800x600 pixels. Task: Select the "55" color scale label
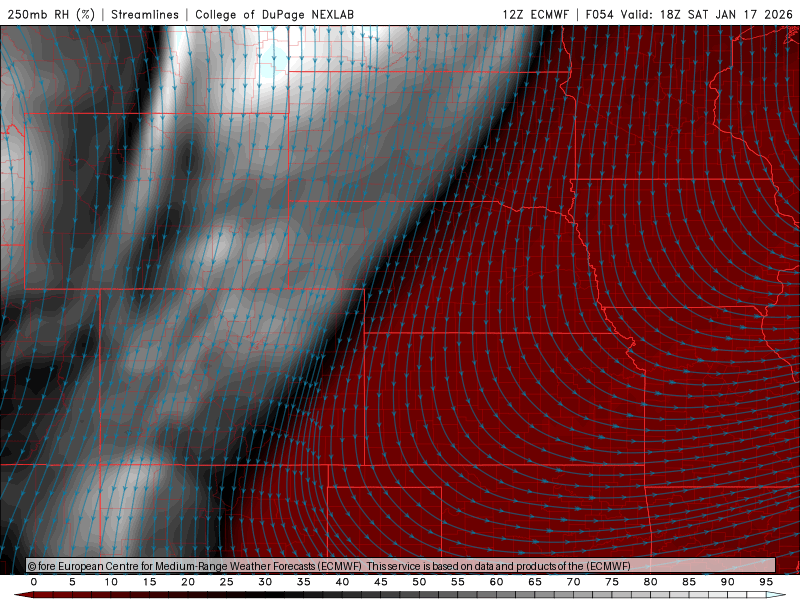click(458, 582)
